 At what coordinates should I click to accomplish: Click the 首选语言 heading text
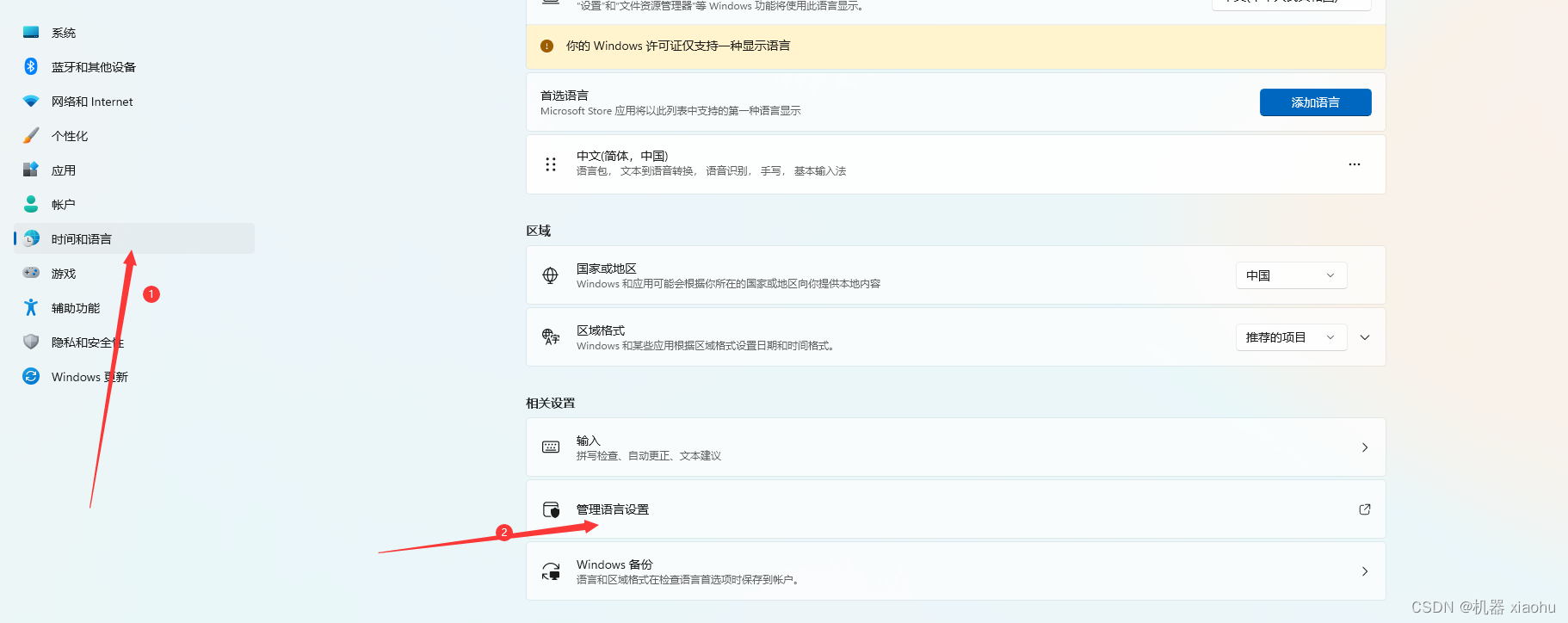(x=565, y=96)
